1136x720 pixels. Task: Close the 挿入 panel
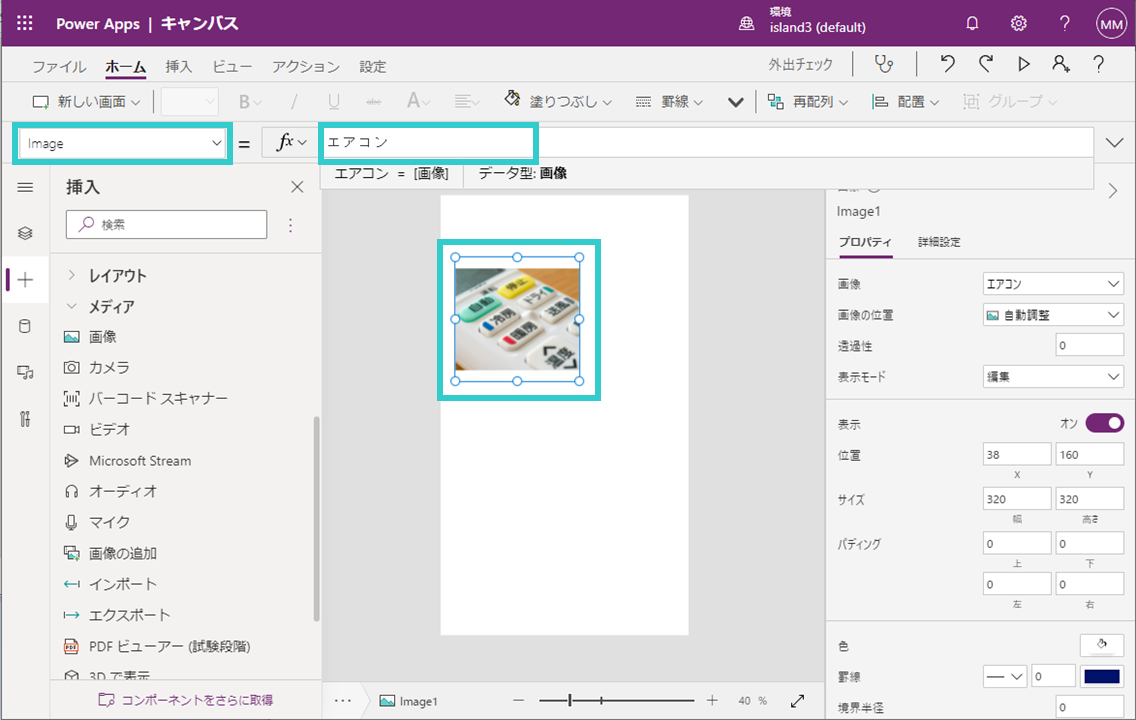[297, 187]
